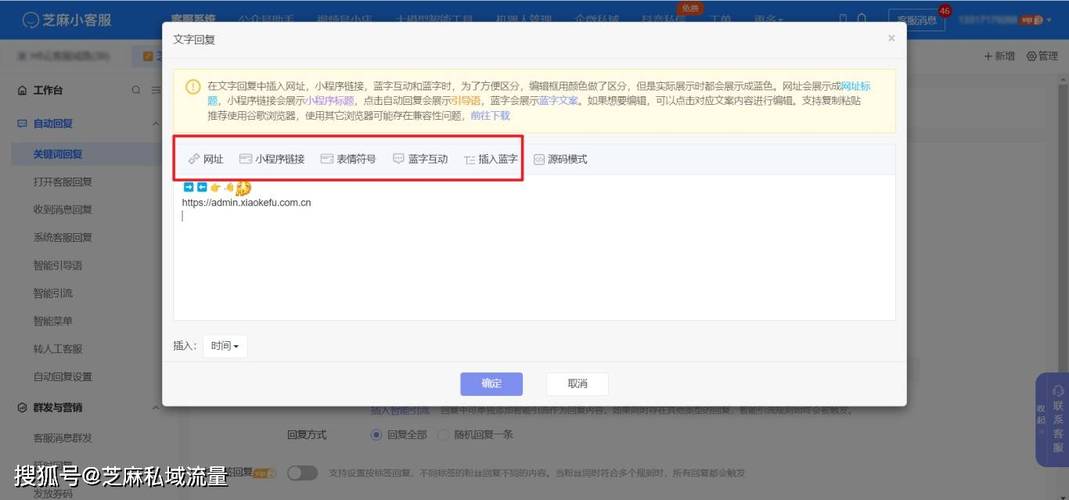
Task: Open the 更多 menu in the top navigation
Action: pyautogui.click(x=768, y=19)
